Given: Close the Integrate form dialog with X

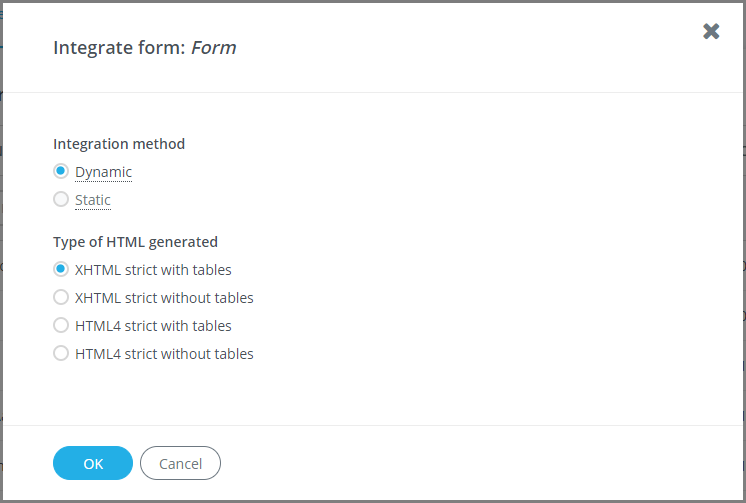Looking at the screenshot, I should [x=711, y=31].
